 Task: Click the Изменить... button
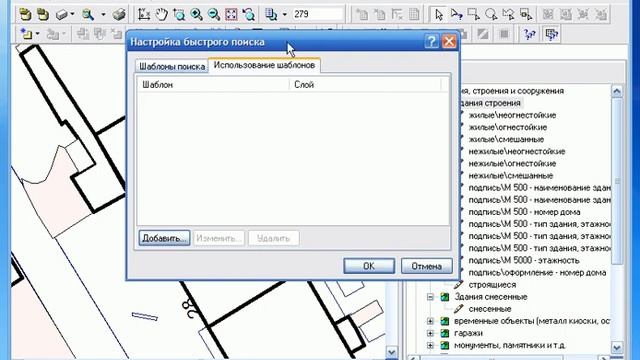pyautogui.click(x=218, y=238)
